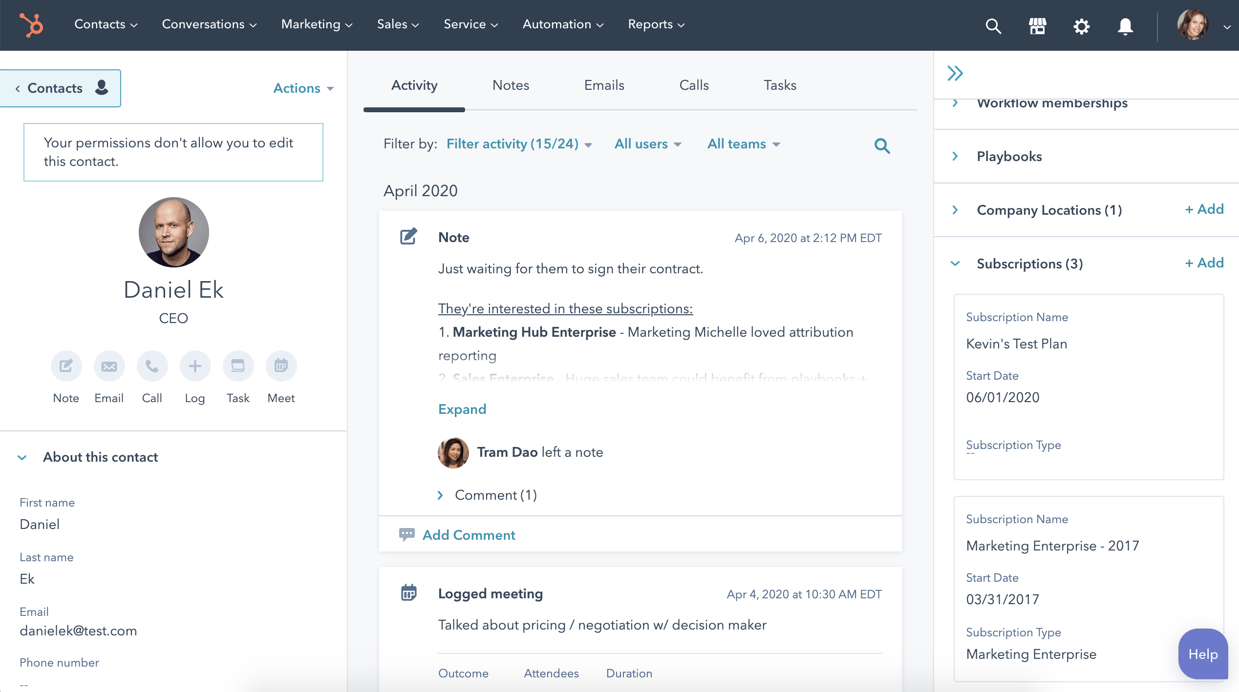View notifications via the bell icon

click(1125, 27)
